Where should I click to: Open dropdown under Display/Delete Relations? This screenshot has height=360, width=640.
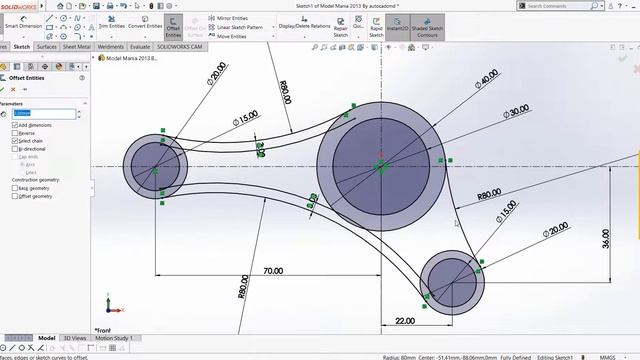(304, 37)
